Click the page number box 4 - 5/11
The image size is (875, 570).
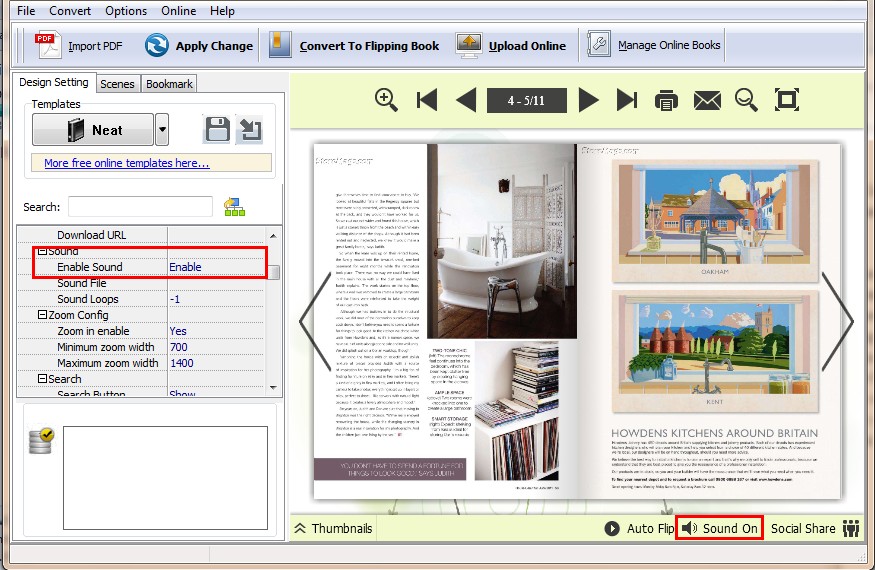click(527, 100)
